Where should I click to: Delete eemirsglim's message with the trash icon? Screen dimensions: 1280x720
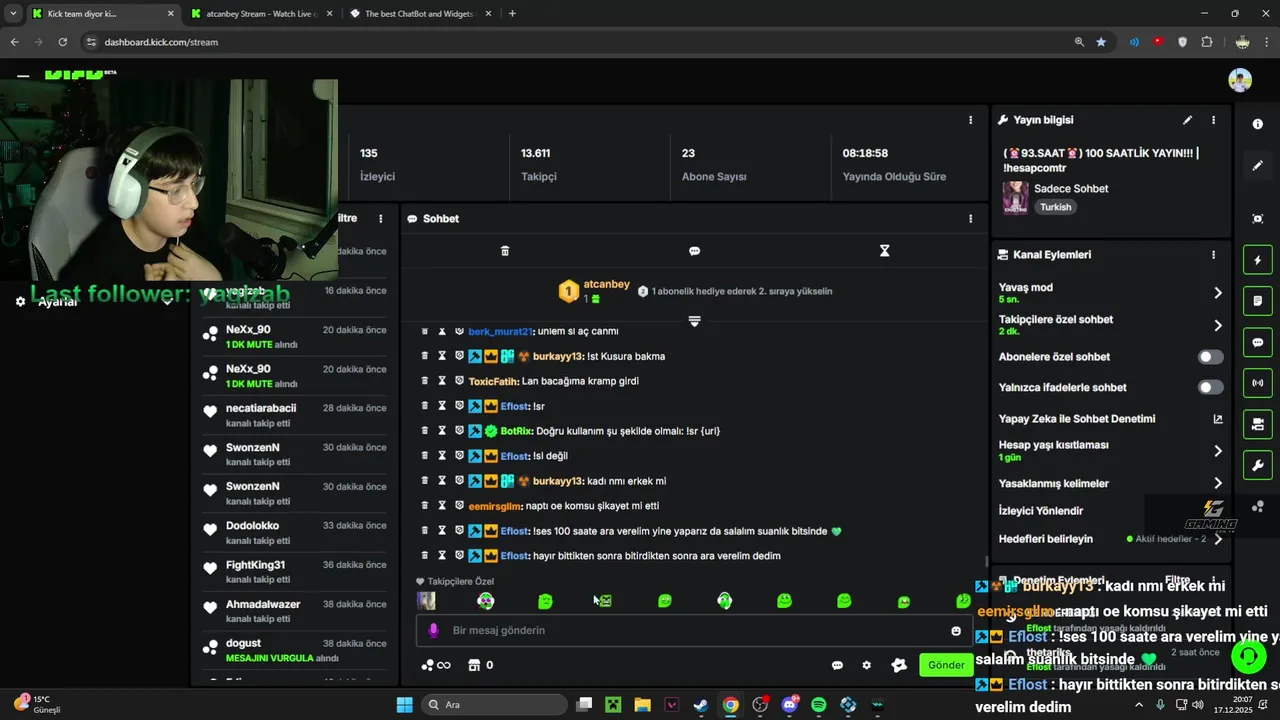click(425, 506)
